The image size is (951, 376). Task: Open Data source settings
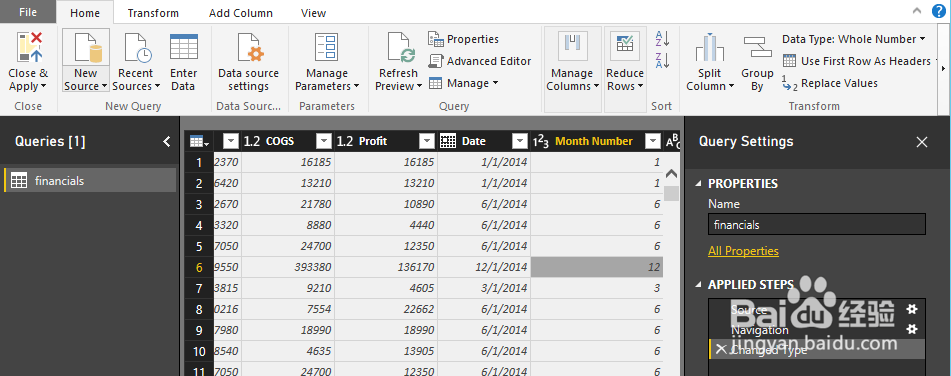tap(248, 47)
